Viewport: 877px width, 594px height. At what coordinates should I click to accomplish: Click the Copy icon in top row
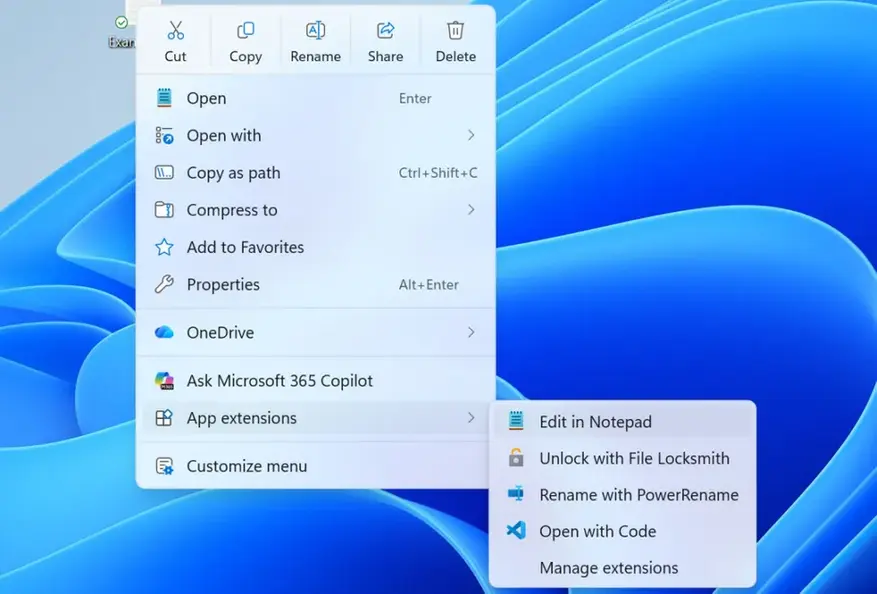(246, 30)
